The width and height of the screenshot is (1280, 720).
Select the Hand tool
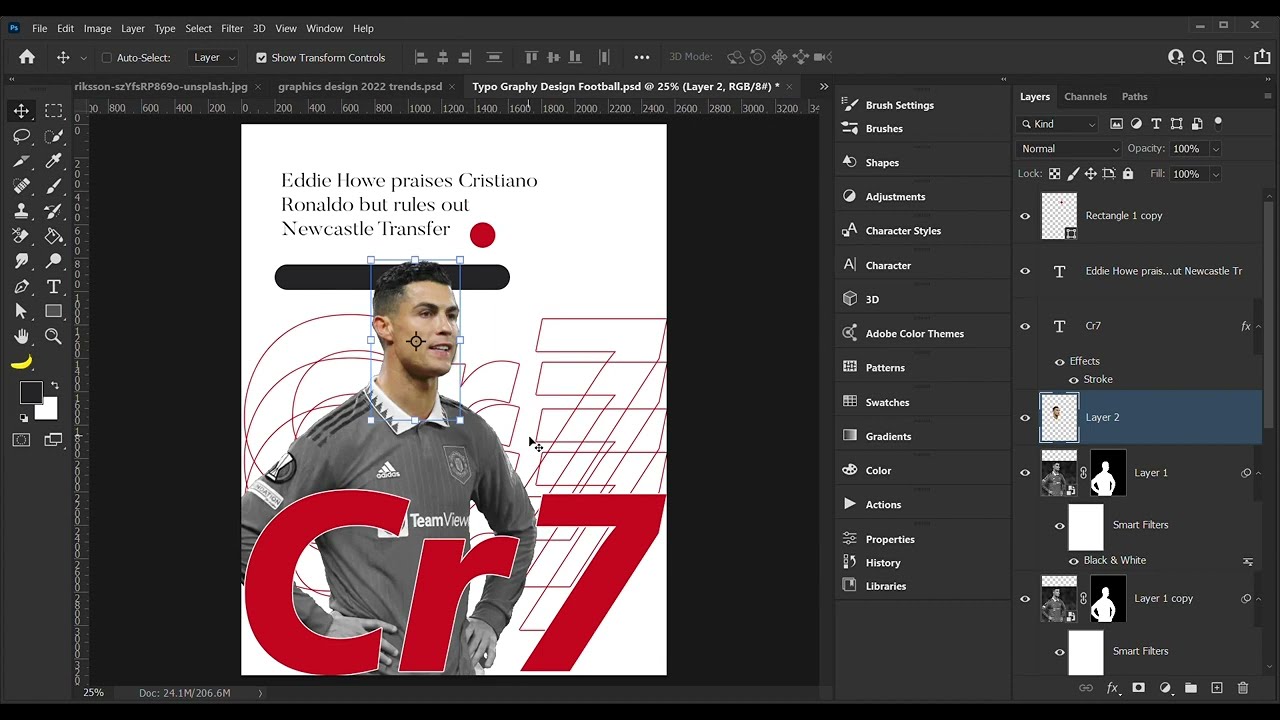point(21,336)
